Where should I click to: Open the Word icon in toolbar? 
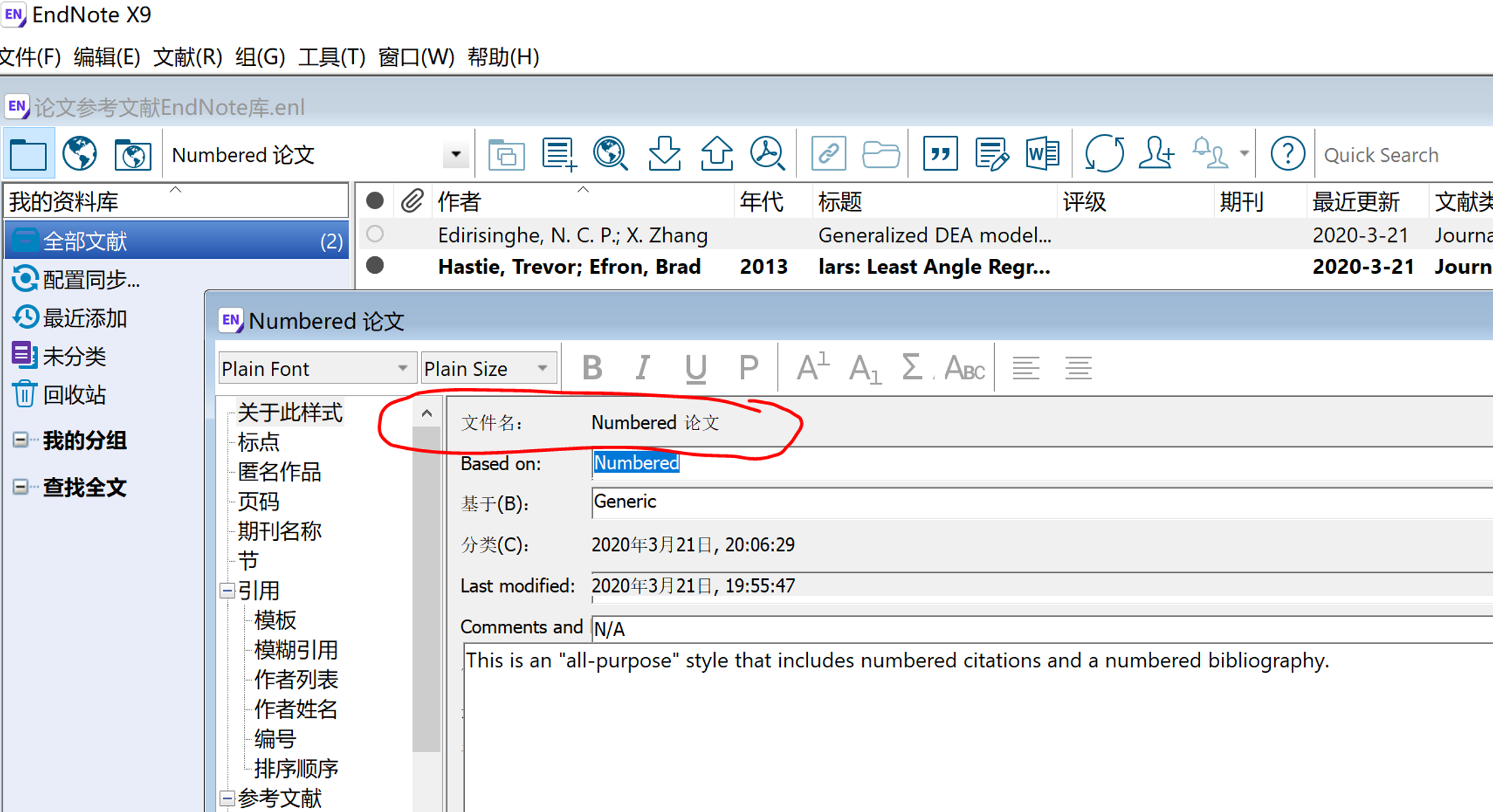click(1042, 154)
